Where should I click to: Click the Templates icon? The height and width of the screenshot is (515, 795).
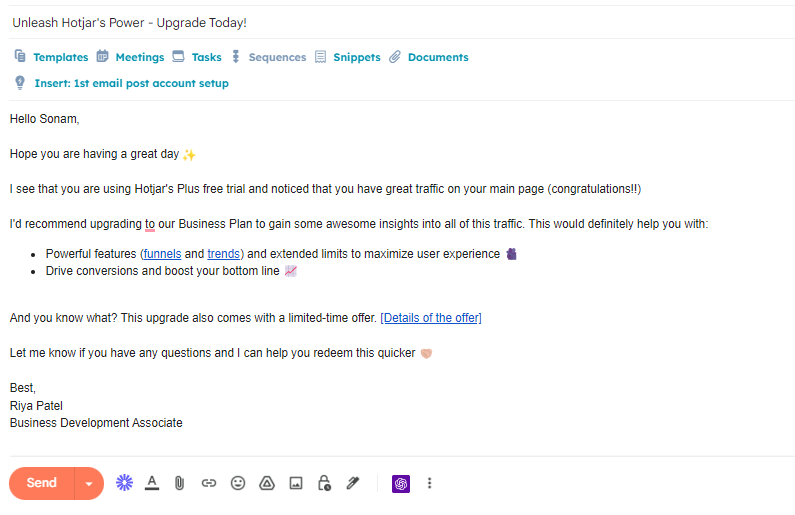(x=20, y=56)
